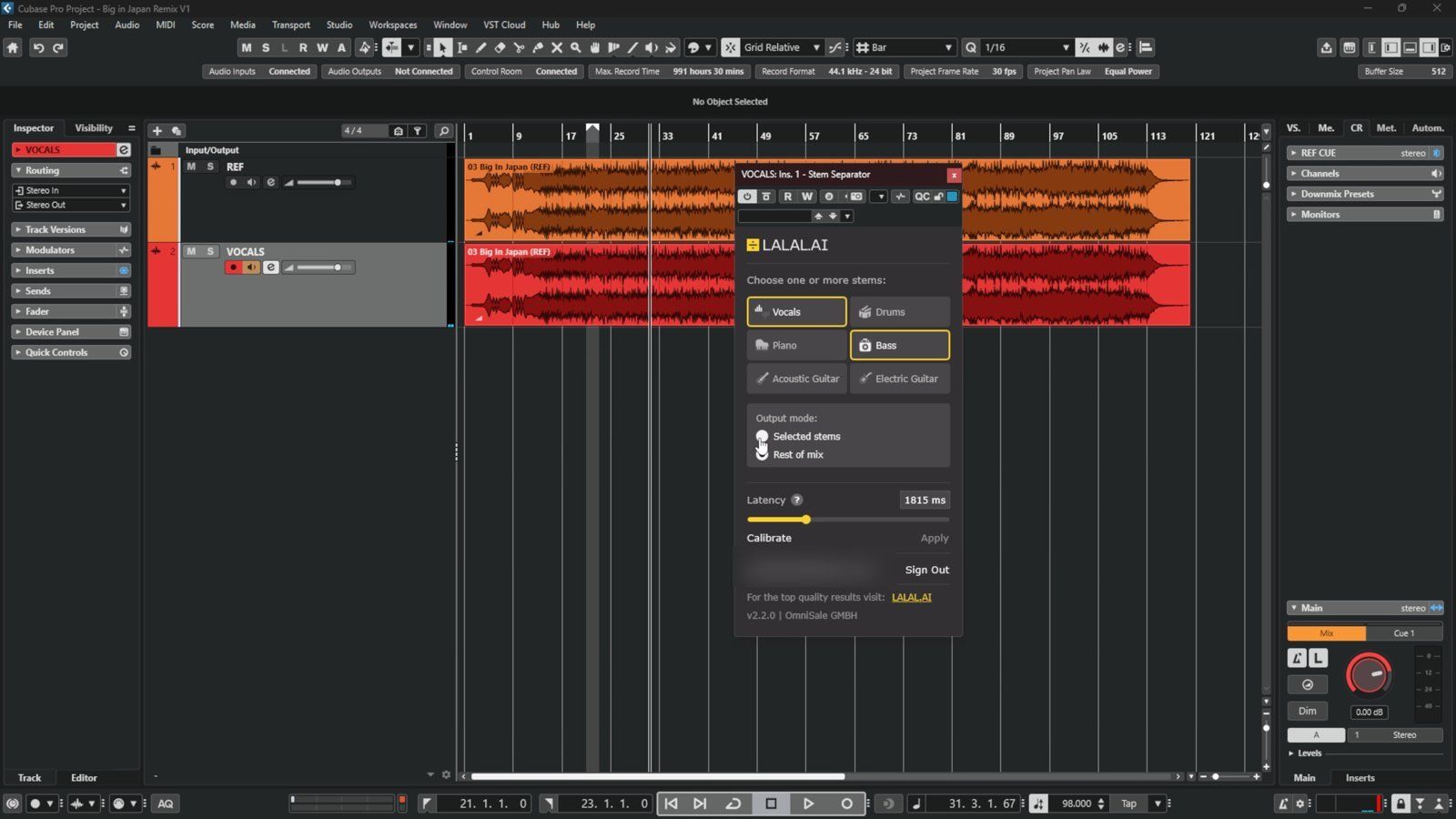Open the track search magnifier icon

(444, 131)
